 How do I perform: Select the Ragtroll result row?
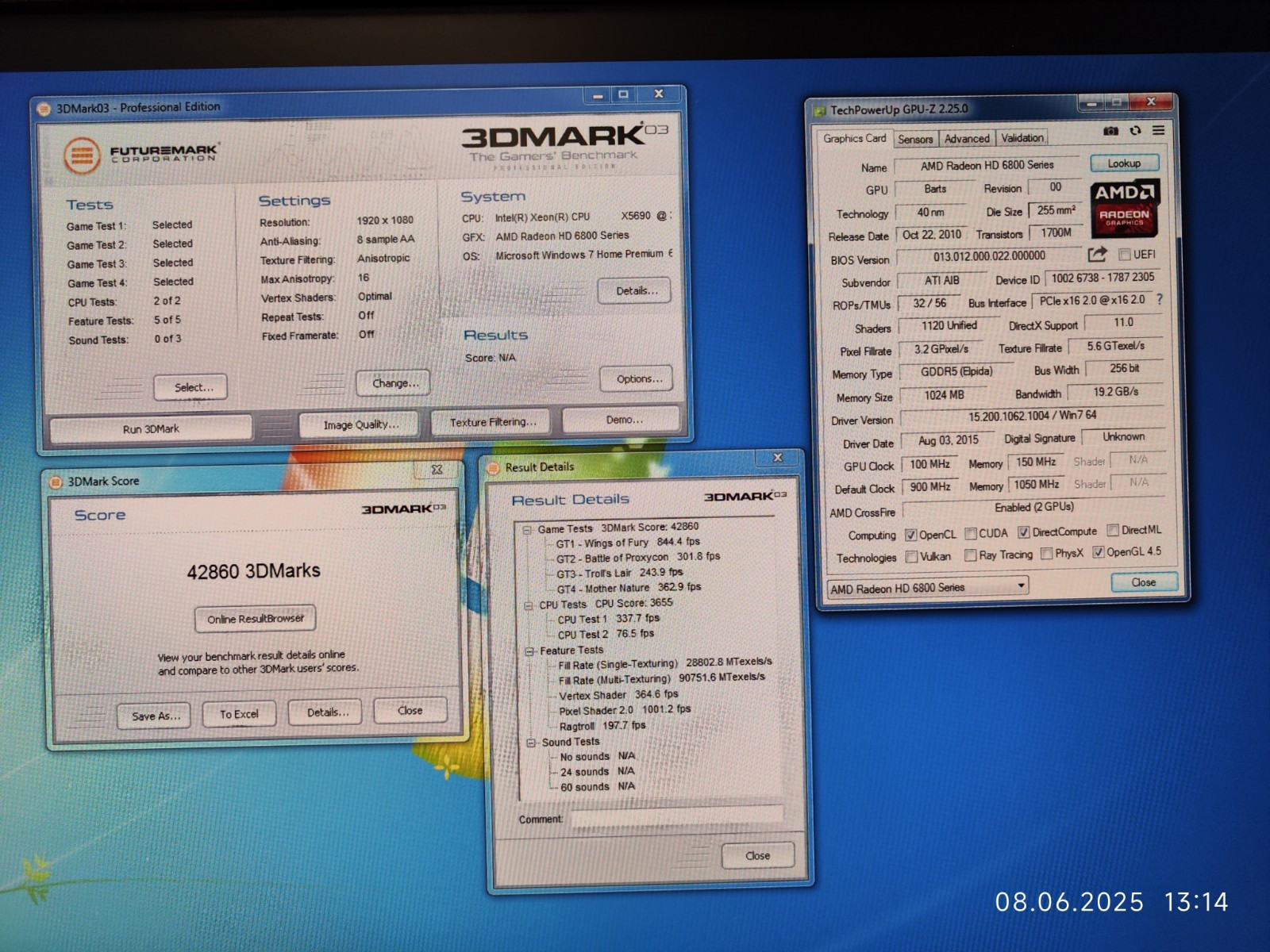tap(602, 725)
